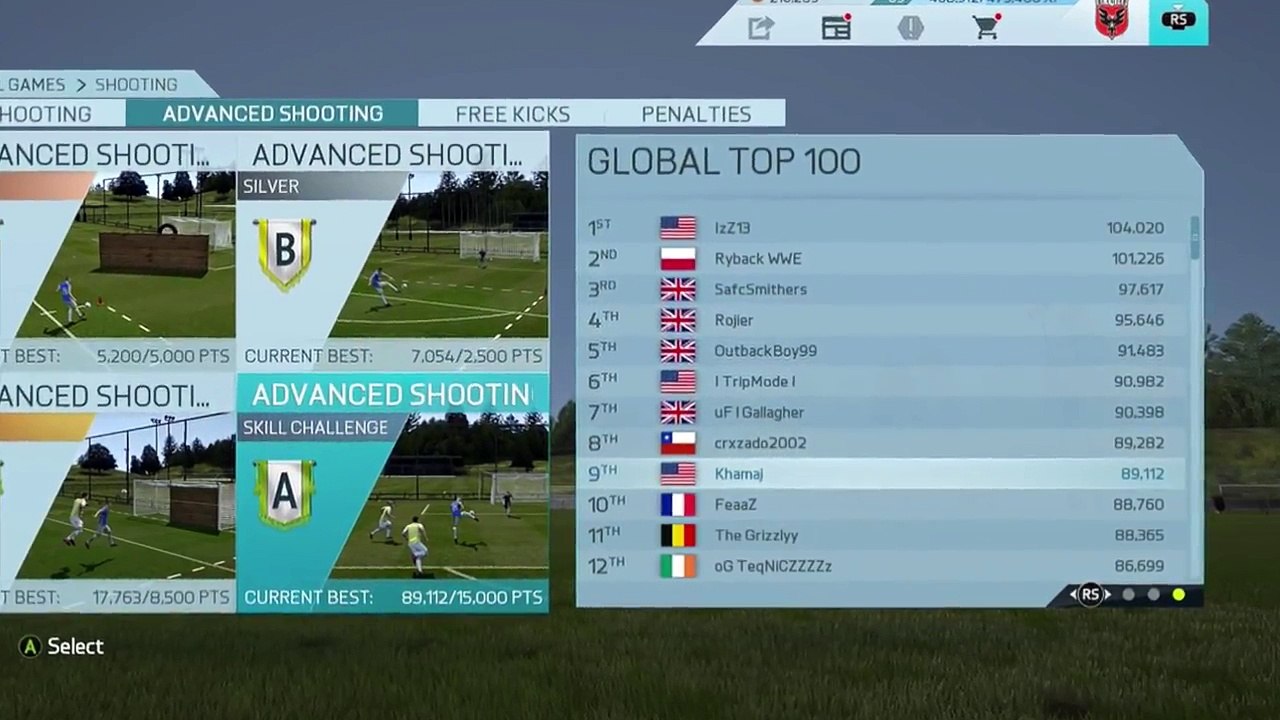Click the score 95,646
The image size is (1280, 720).
(1139, 320)
